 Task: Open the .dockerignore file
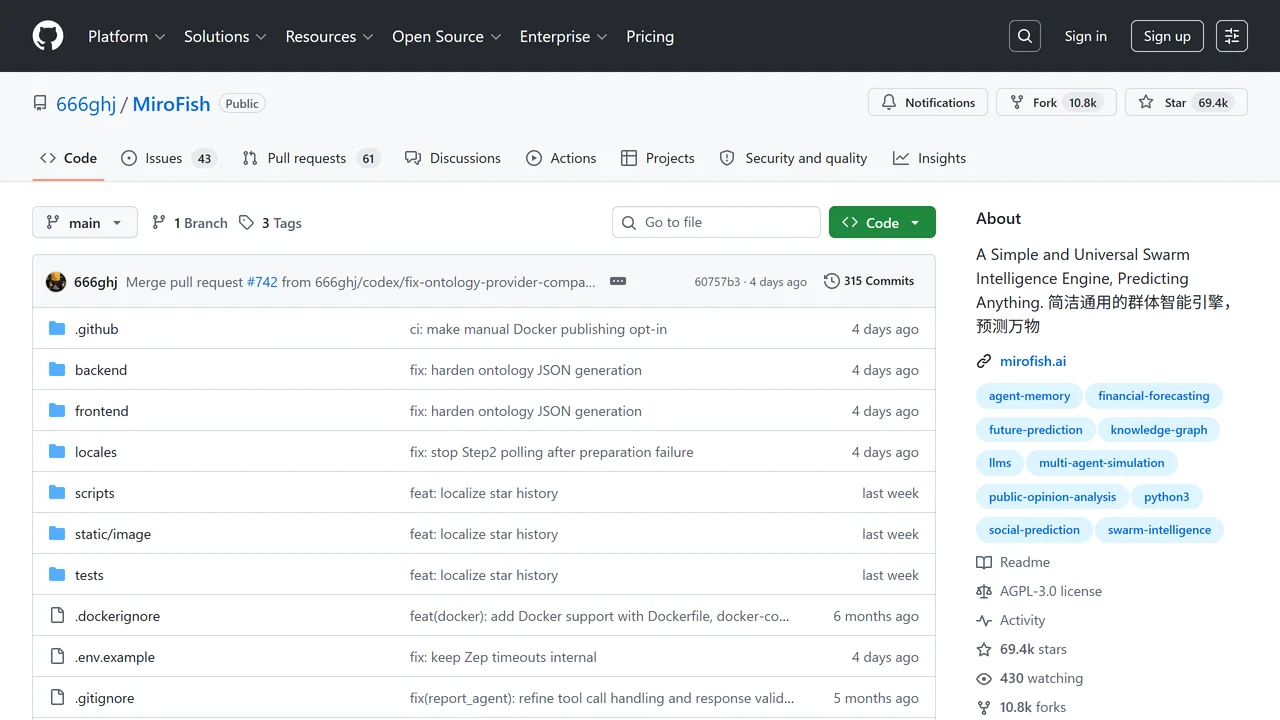click(x=117, y=616)
